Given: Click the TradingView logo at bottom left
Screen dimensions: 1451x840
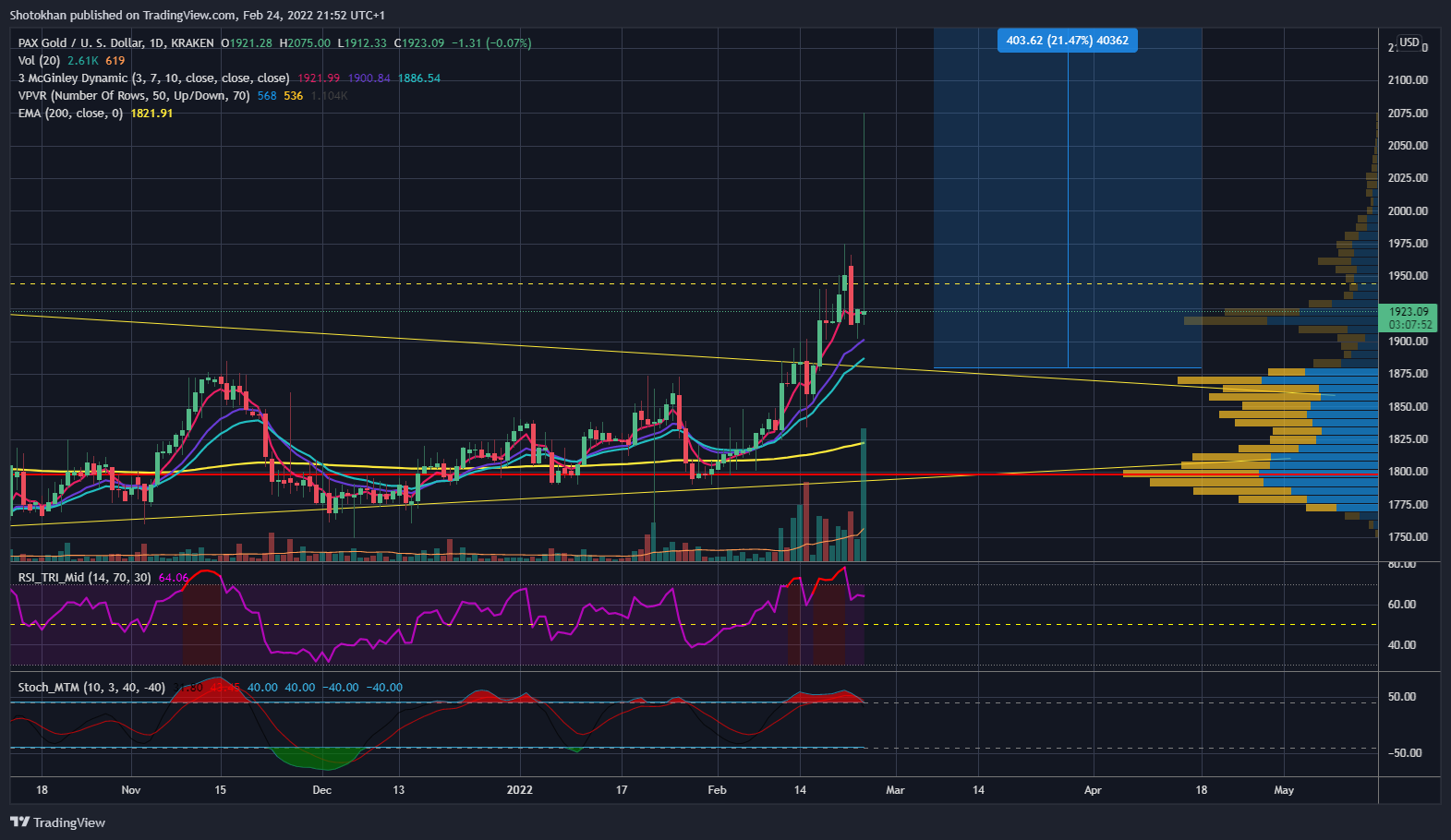Looking at the screenshot, I should 57,822.
